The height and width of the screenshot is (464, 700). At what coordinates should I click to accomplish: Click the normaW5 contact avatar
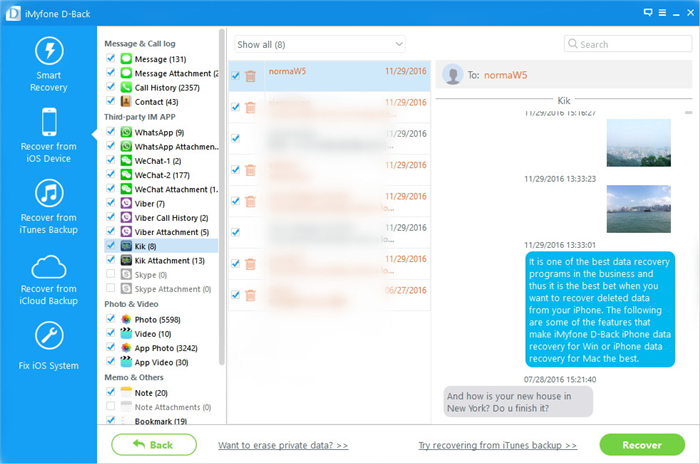(453, 75)
